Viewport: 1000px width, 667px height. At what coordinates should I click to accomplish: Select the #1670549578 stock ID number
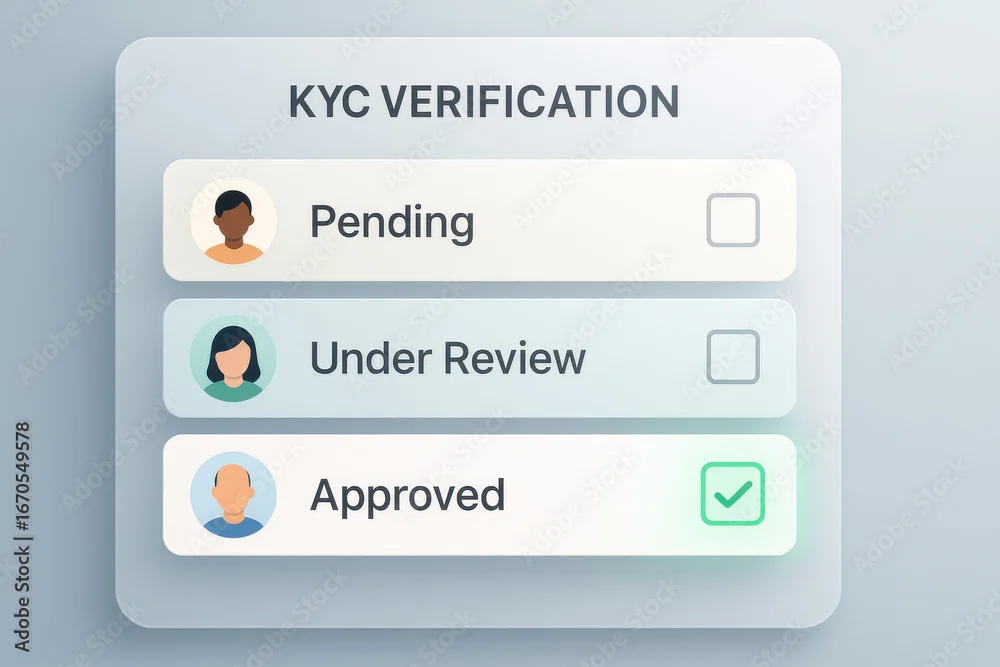tap(22, 476)
